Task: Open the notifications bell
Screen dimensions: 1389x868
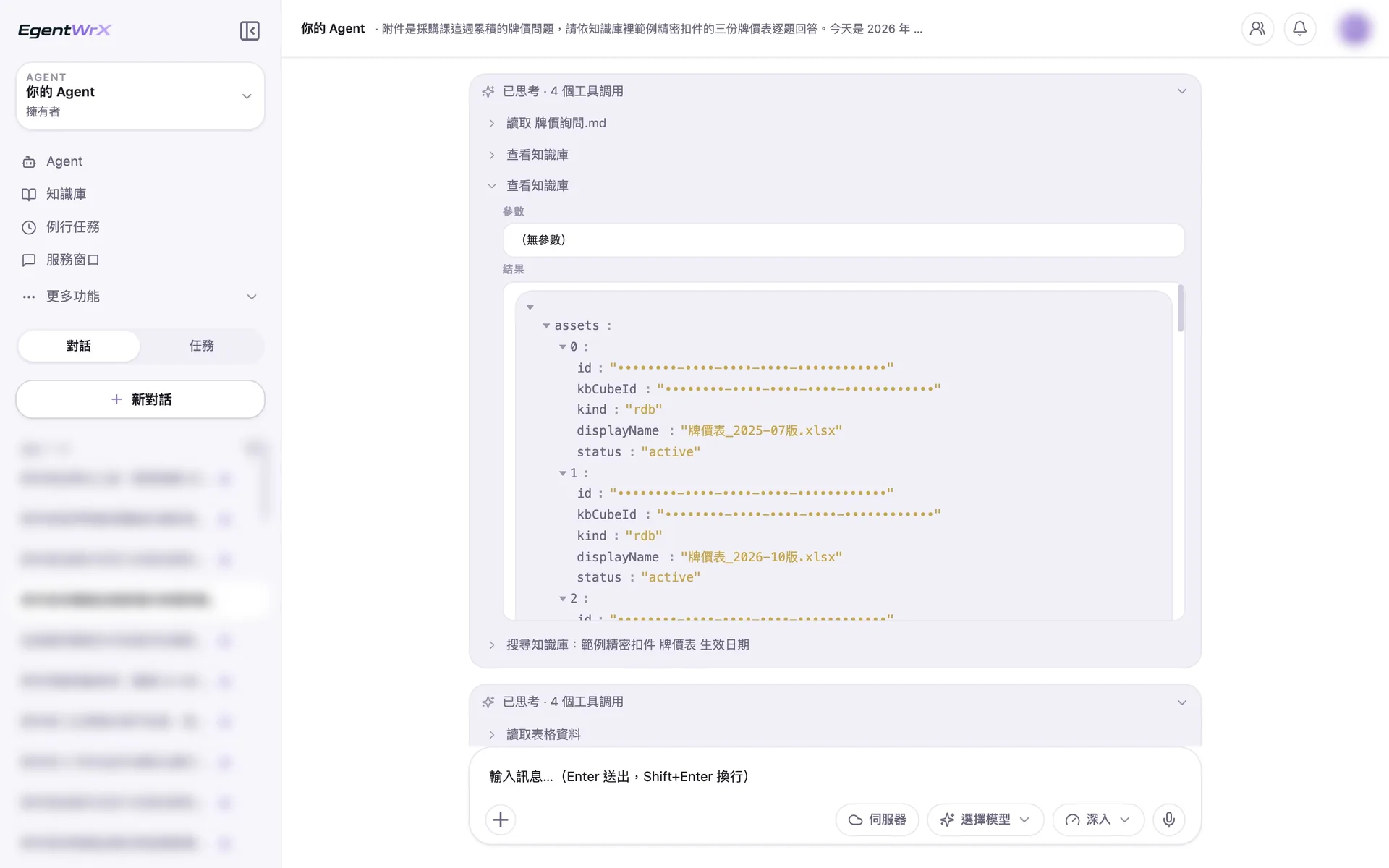Action: coord(1300,29)
